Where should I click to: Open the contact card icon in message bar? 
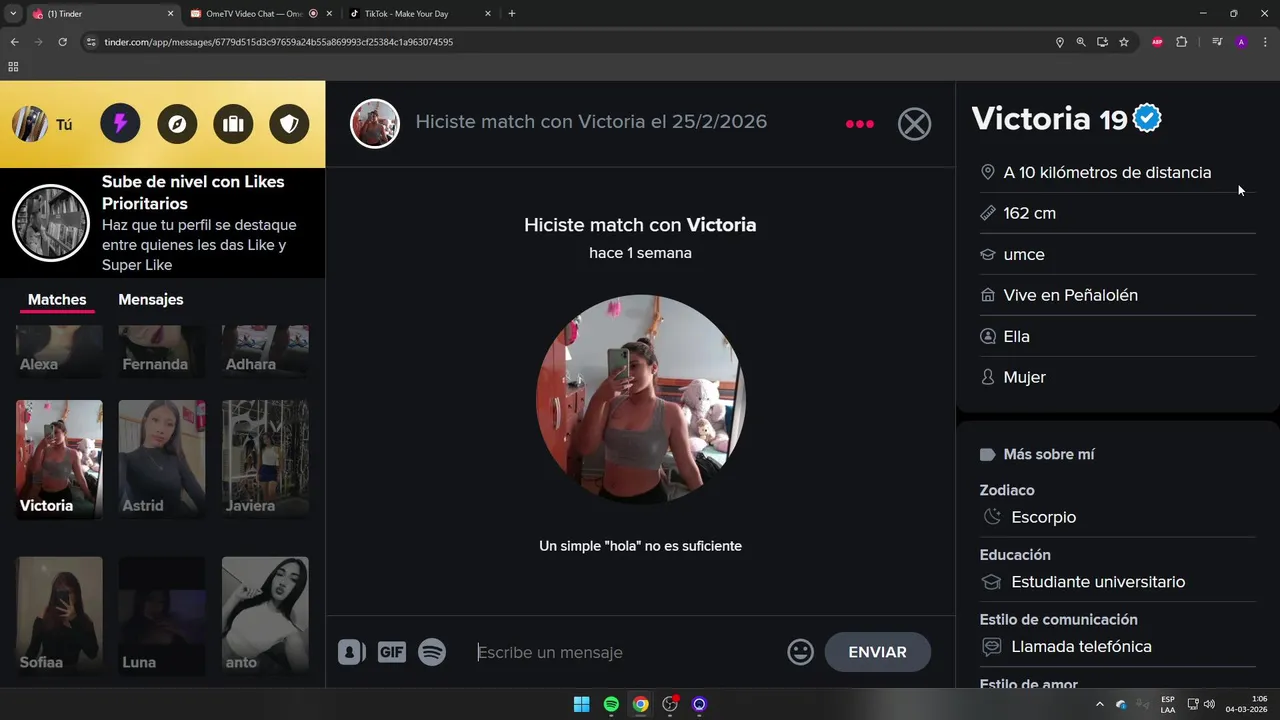pos(351,652)
